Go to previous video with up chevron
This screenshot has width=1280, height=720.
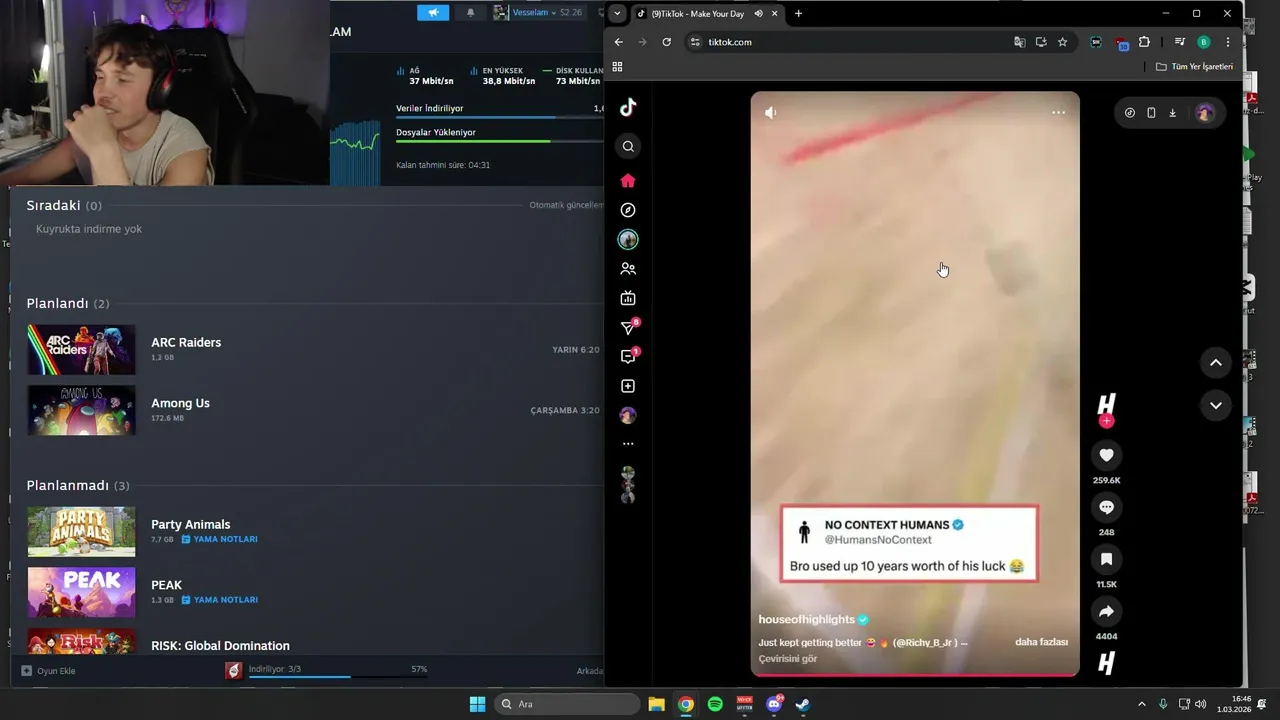[1216, 363]
